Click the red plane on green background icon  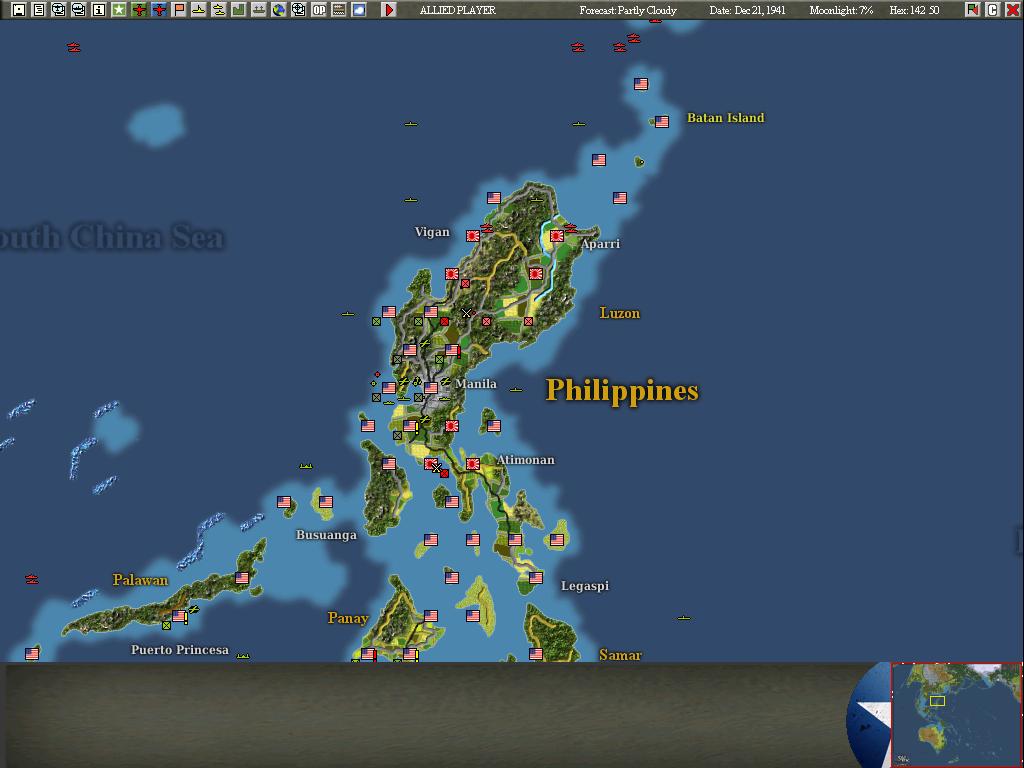pos(139,10)
